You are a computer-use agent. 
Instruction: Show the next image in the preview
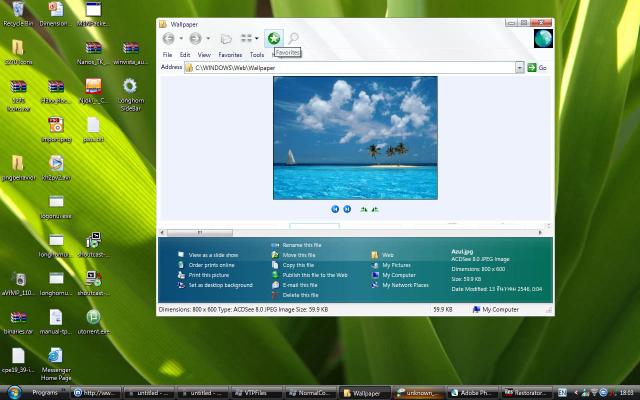347,209
